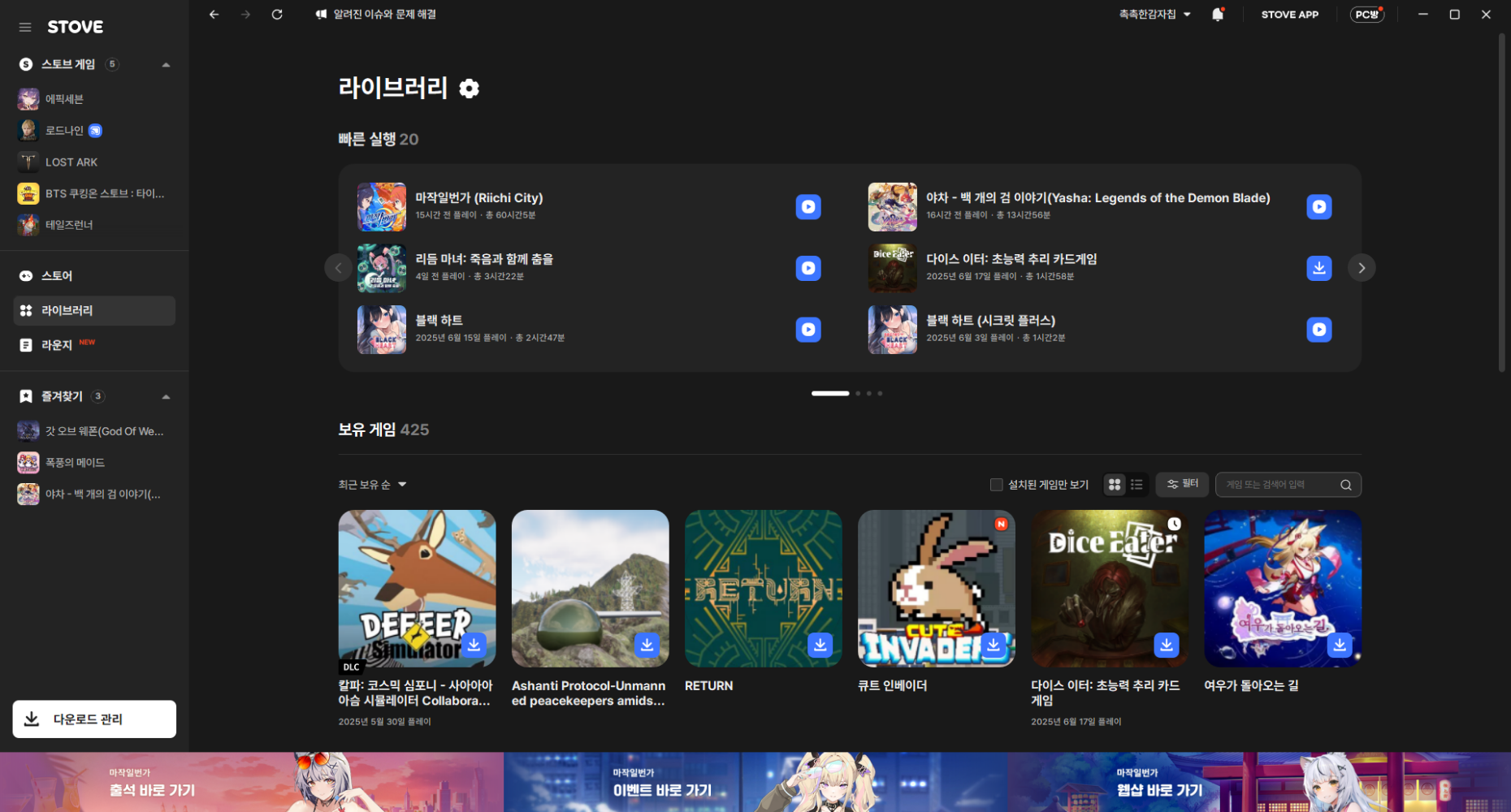
Task: Open 알려진 이슈와 문제 해결 notice
Action: pos(375,15)
